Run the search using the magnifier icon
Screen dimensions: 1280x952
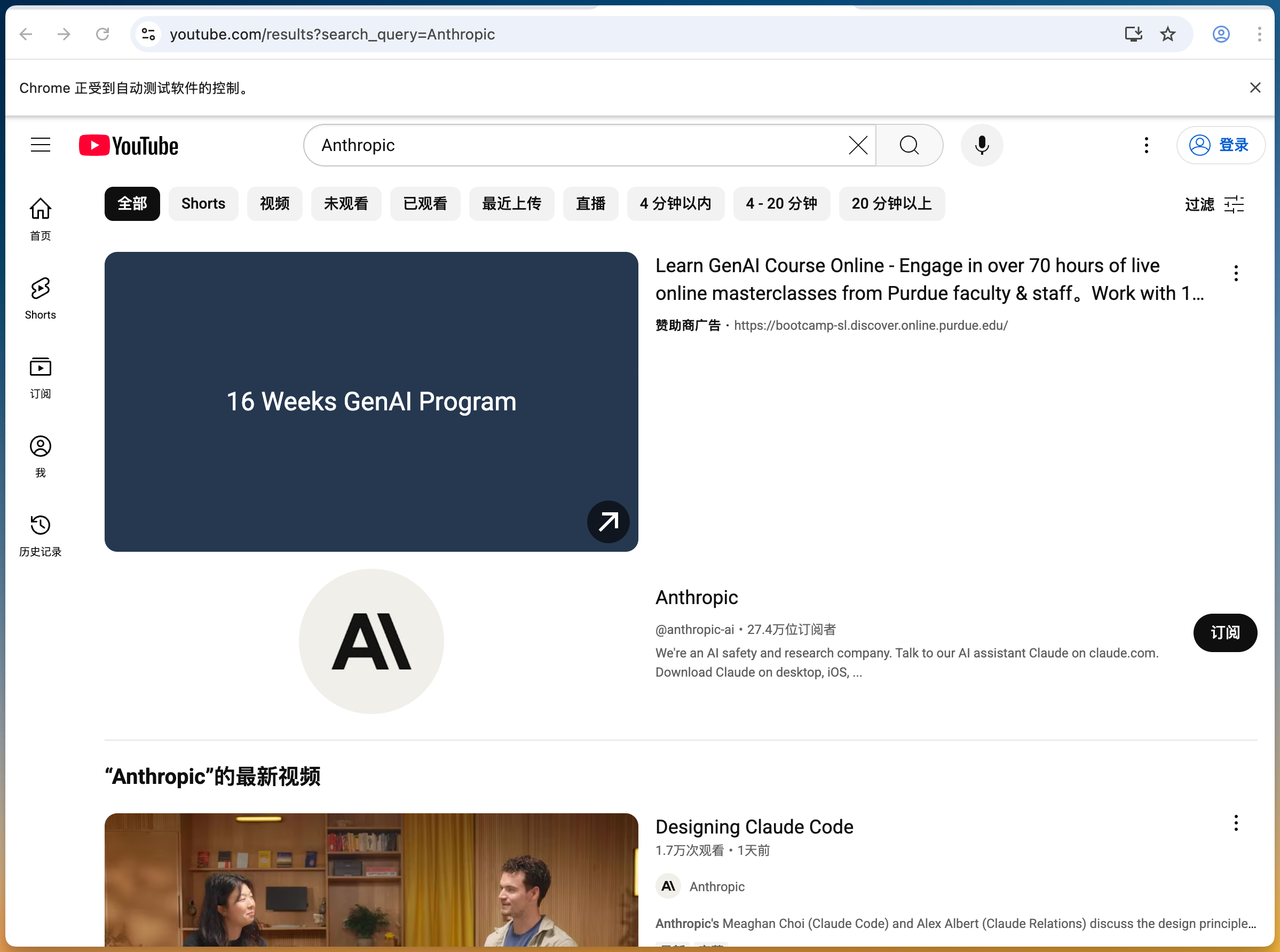tap(908, 145)
